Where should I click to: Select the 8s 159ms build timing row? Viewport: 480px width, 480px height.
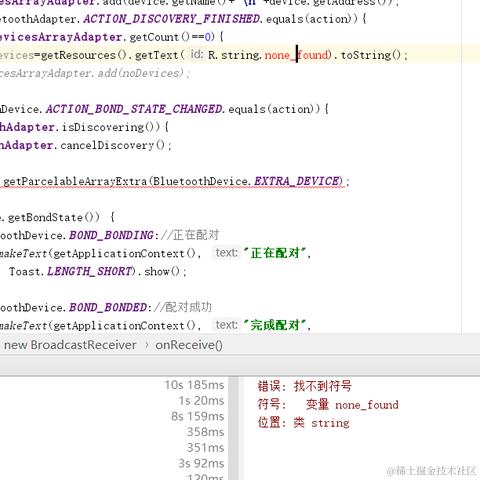point(198,416)
